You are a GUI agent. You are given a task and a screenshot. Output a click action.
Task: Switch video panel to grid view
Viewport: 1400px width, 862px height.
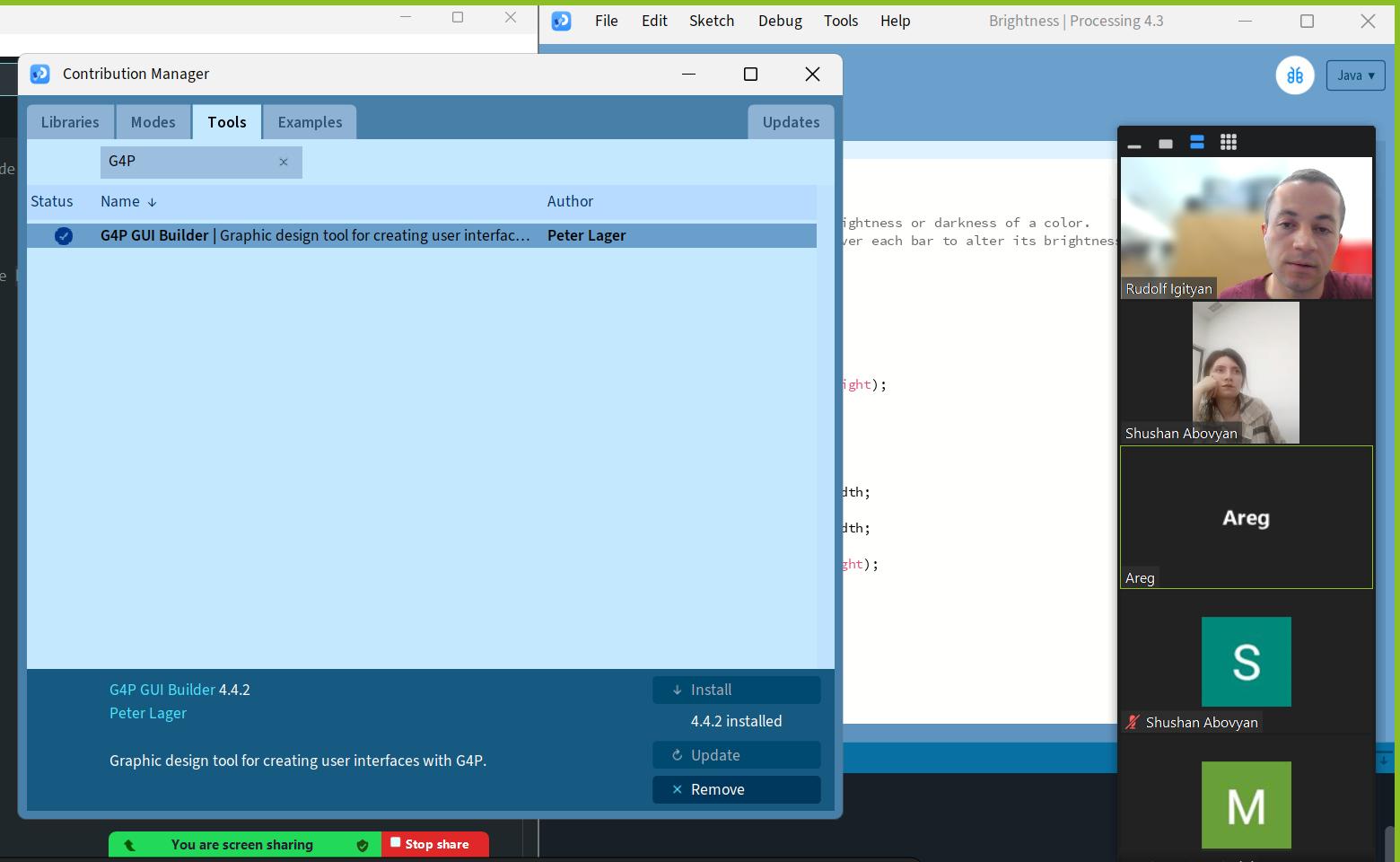pyautogui.click(x=1229, y=142)
